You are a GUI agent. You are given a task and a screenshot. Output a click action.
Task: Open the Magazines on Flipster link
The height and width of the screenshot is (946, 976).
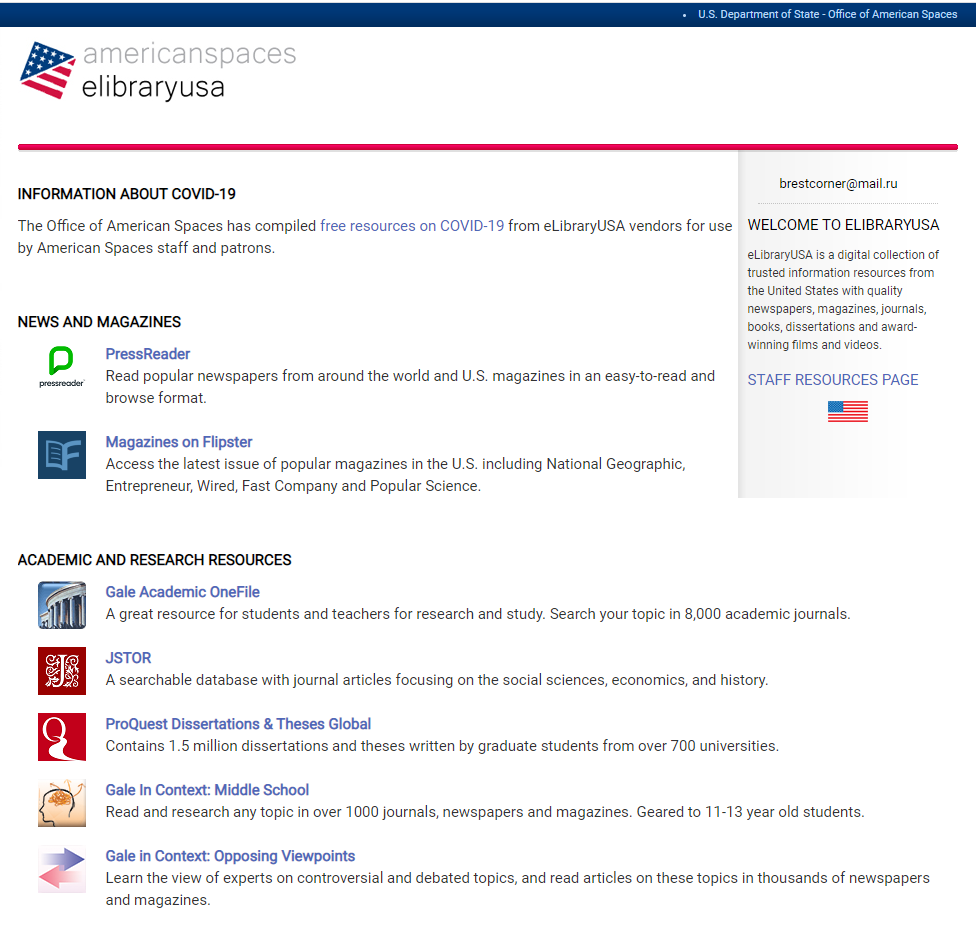click(x=179, y=442)
